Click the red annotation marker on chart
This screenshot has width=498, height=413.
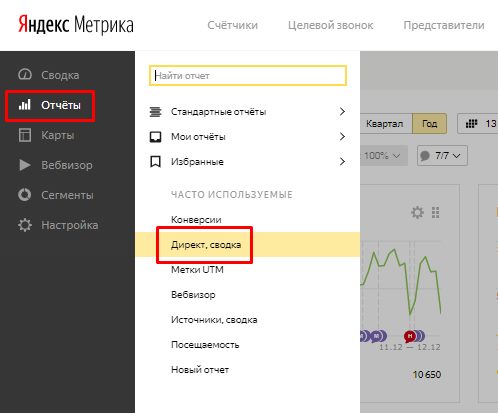(410, 336)
